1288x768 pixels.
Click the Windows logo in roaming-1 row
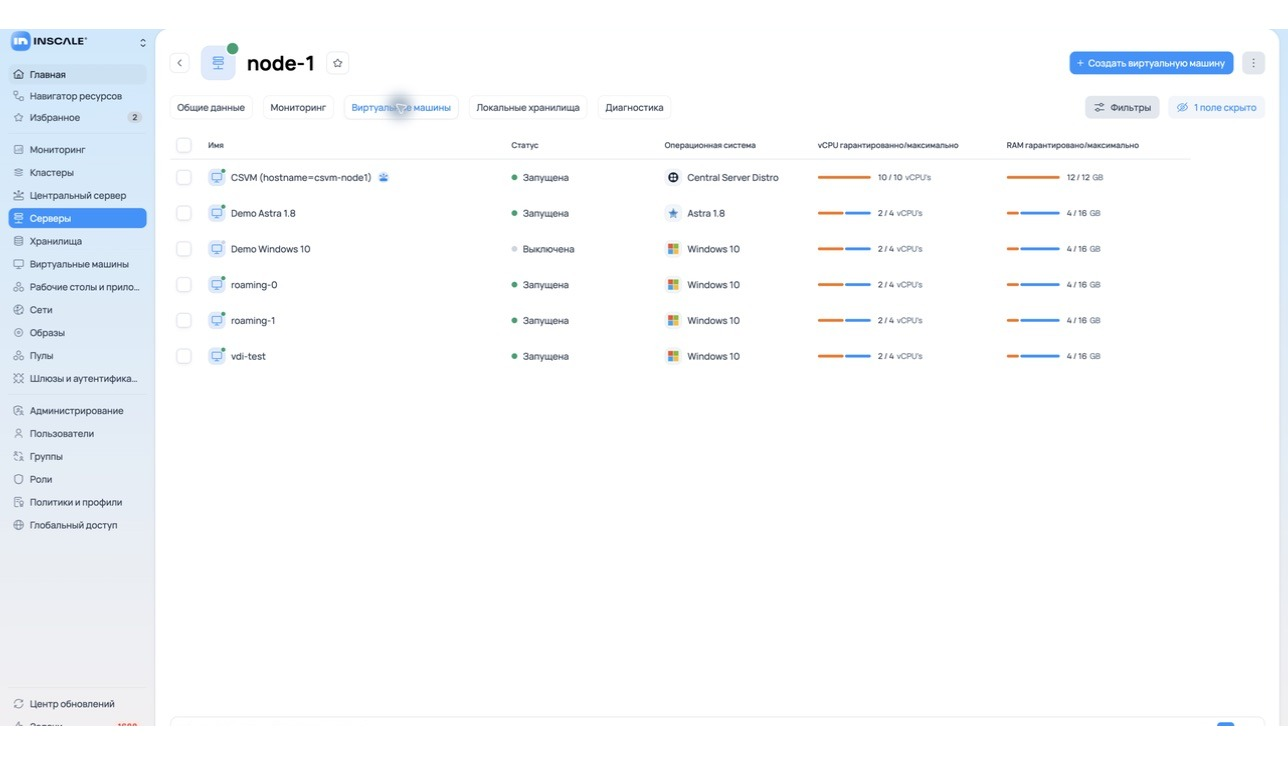[x=673, y=320]
